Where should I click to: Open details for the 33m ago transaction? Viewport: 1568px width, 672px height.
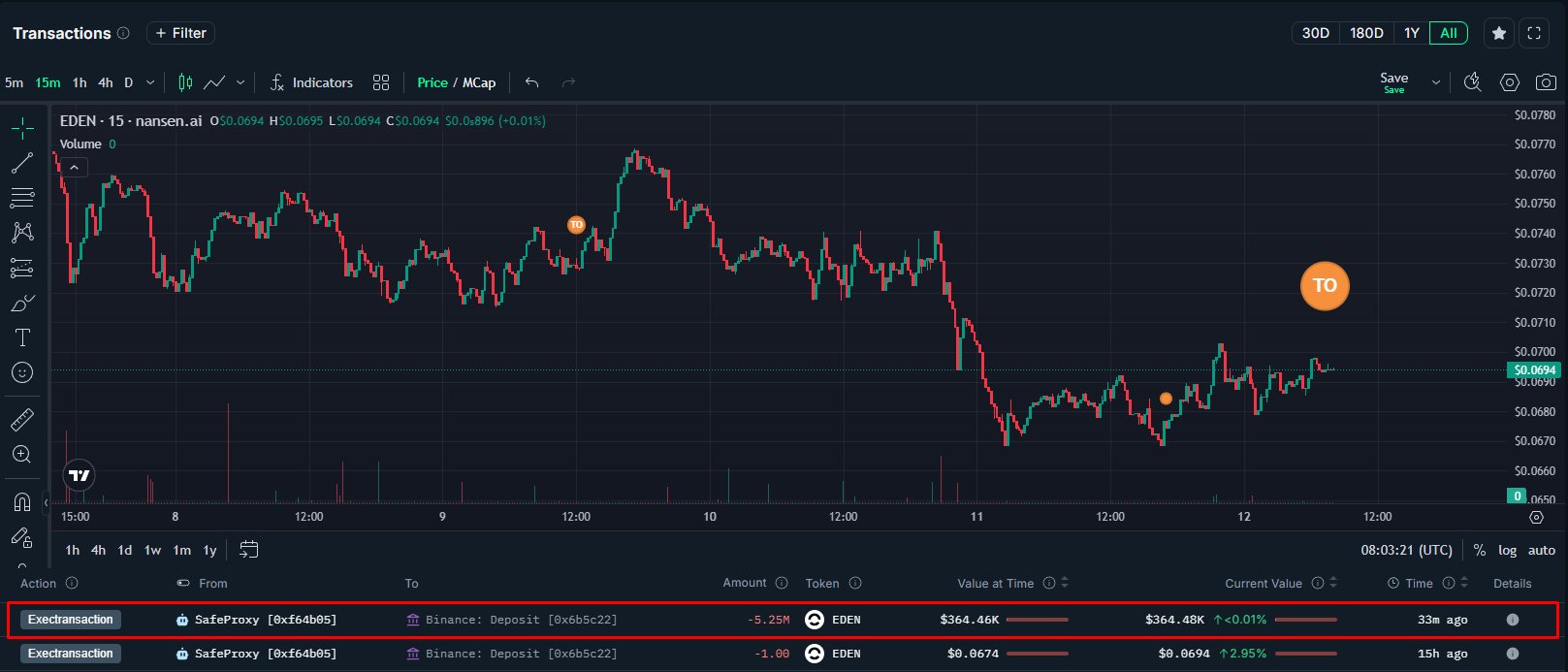[1512, 620]
